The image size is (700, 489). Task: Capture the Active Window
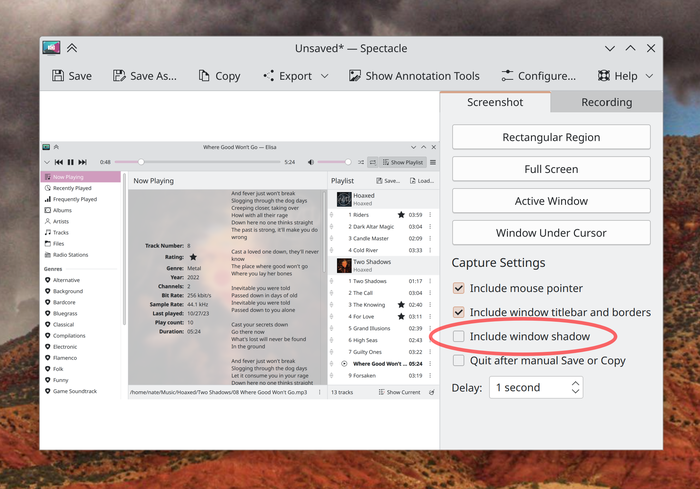(x=551, y=201)
